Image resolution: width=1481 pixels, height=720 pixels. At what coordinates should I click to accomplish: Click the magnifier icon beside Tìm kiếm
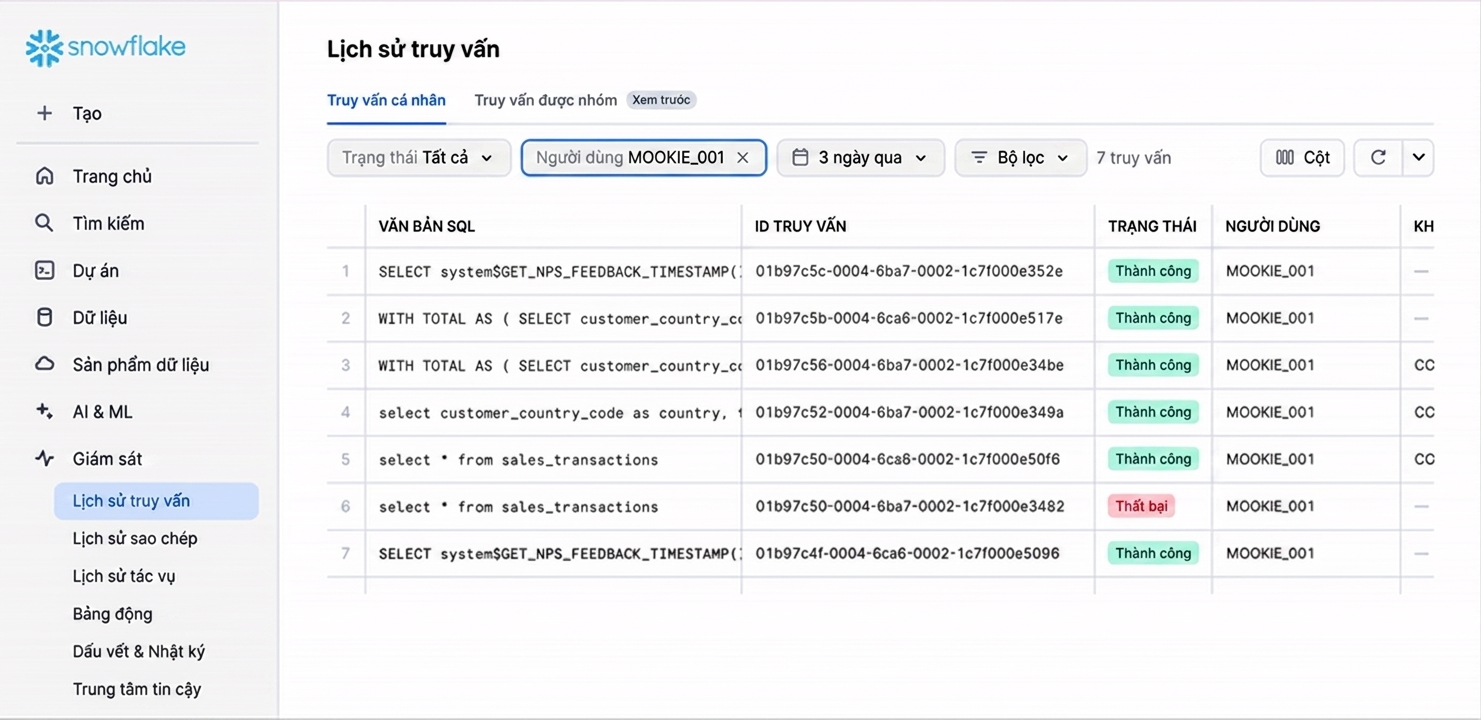pos(44,223)
